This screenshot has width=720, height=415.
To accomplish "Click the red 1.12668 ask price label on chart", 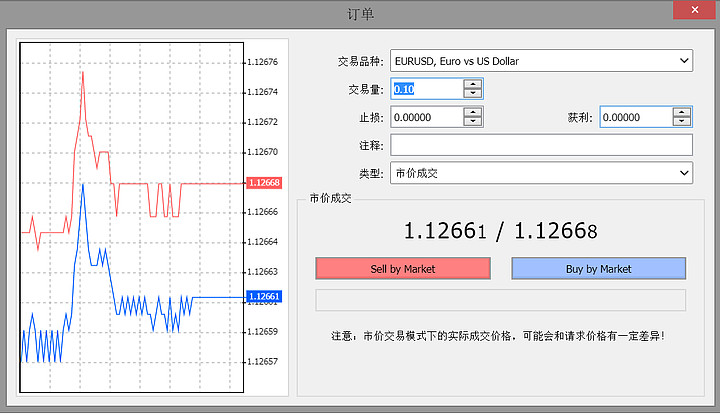I will pyautogui.click(x=263, y=183).
